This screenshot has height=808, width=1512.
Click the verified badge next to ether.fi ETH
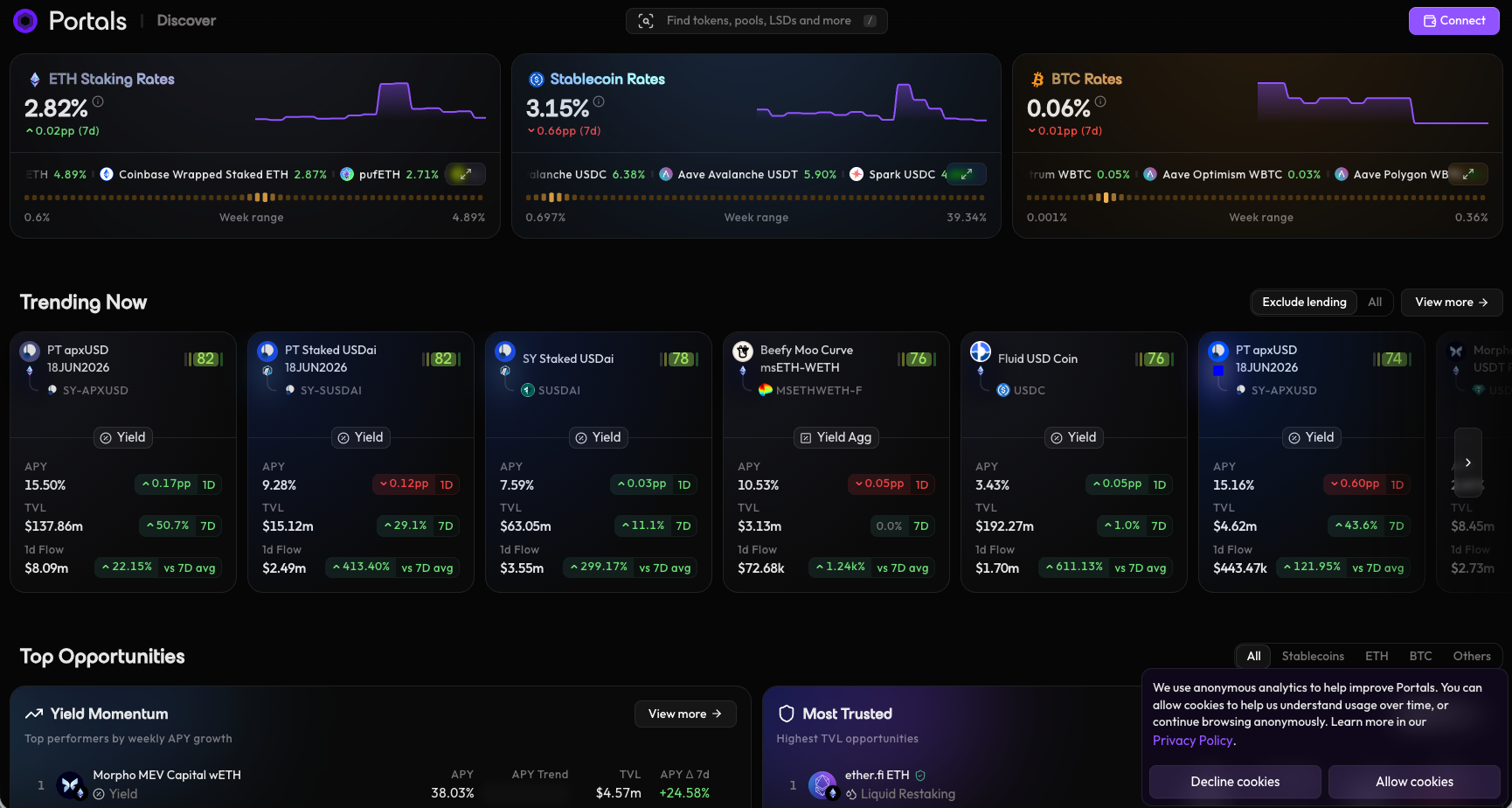920,775
